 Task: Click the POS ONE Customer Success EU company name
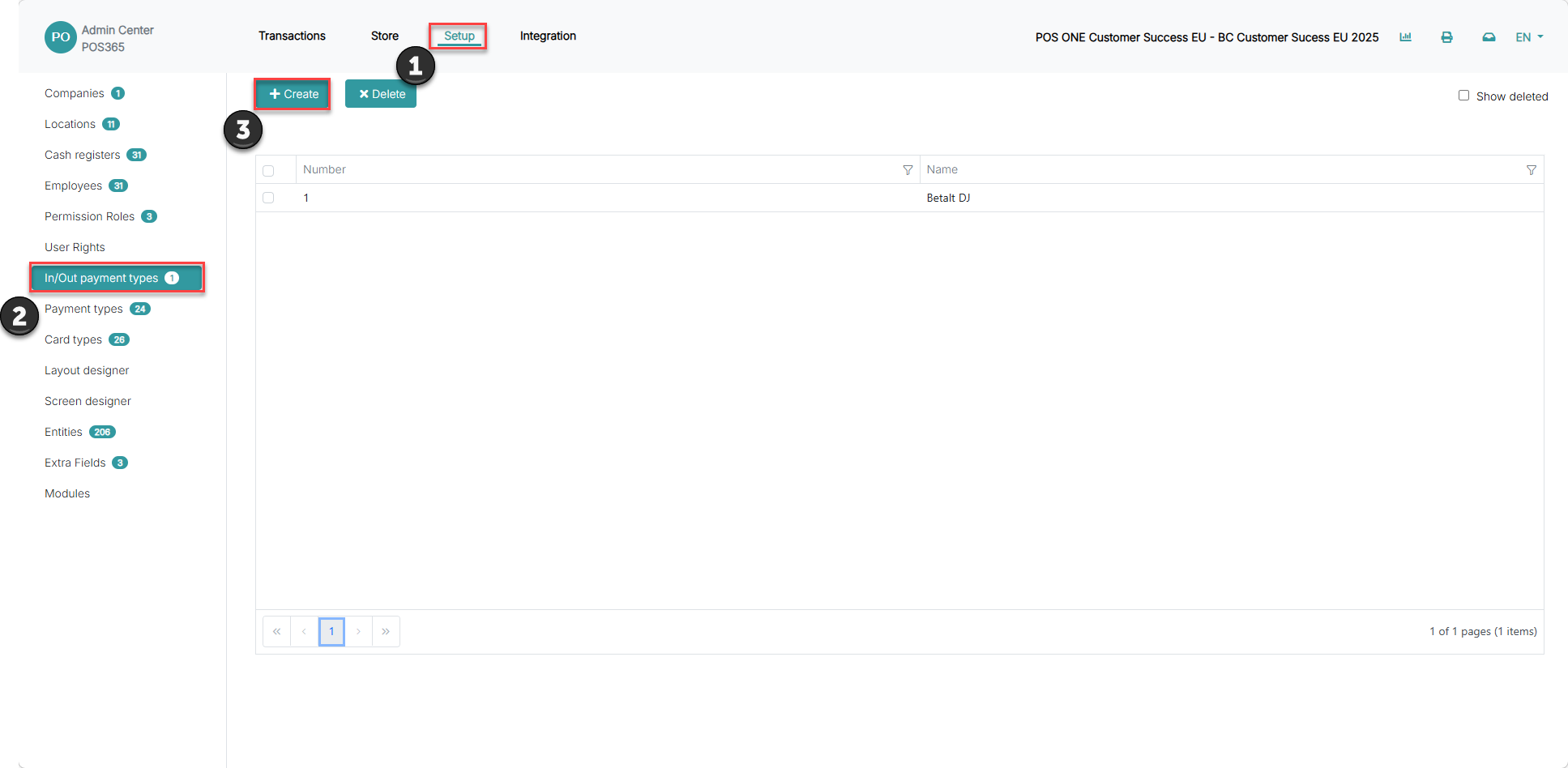click(x=1207, y=37)
